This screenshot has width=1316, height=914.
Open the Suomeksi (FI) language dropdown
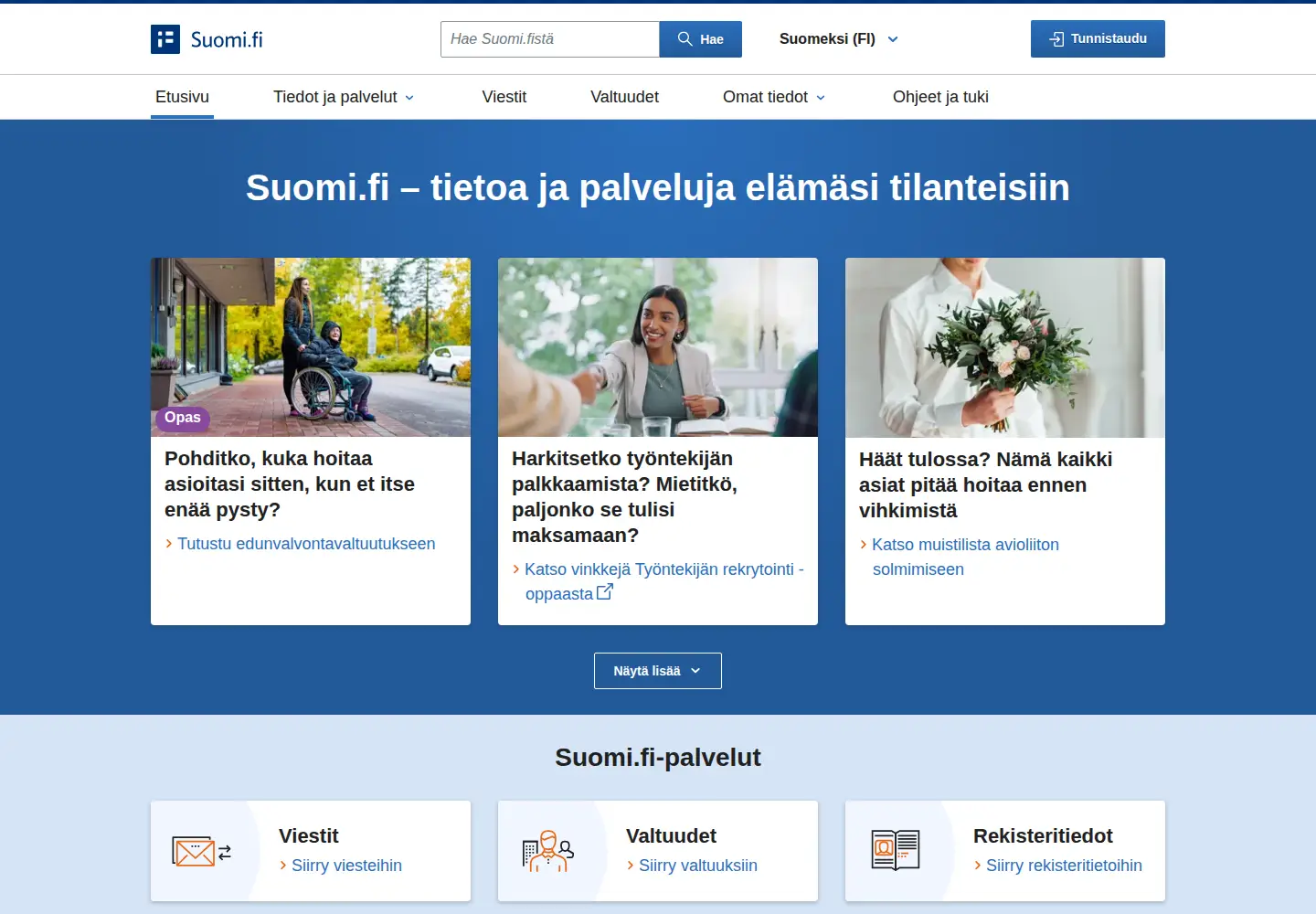click(839, 39)
